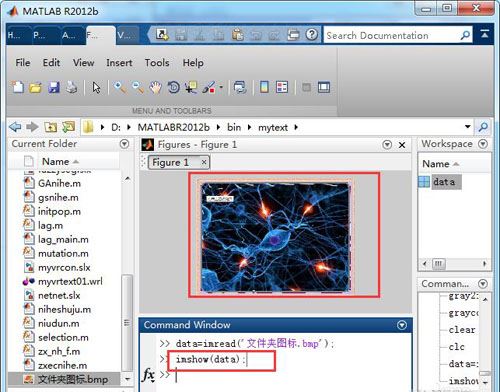The image size is (500, 392).
Task: Click the Paste icon in quick access bar
Action: tap(237, 34)
